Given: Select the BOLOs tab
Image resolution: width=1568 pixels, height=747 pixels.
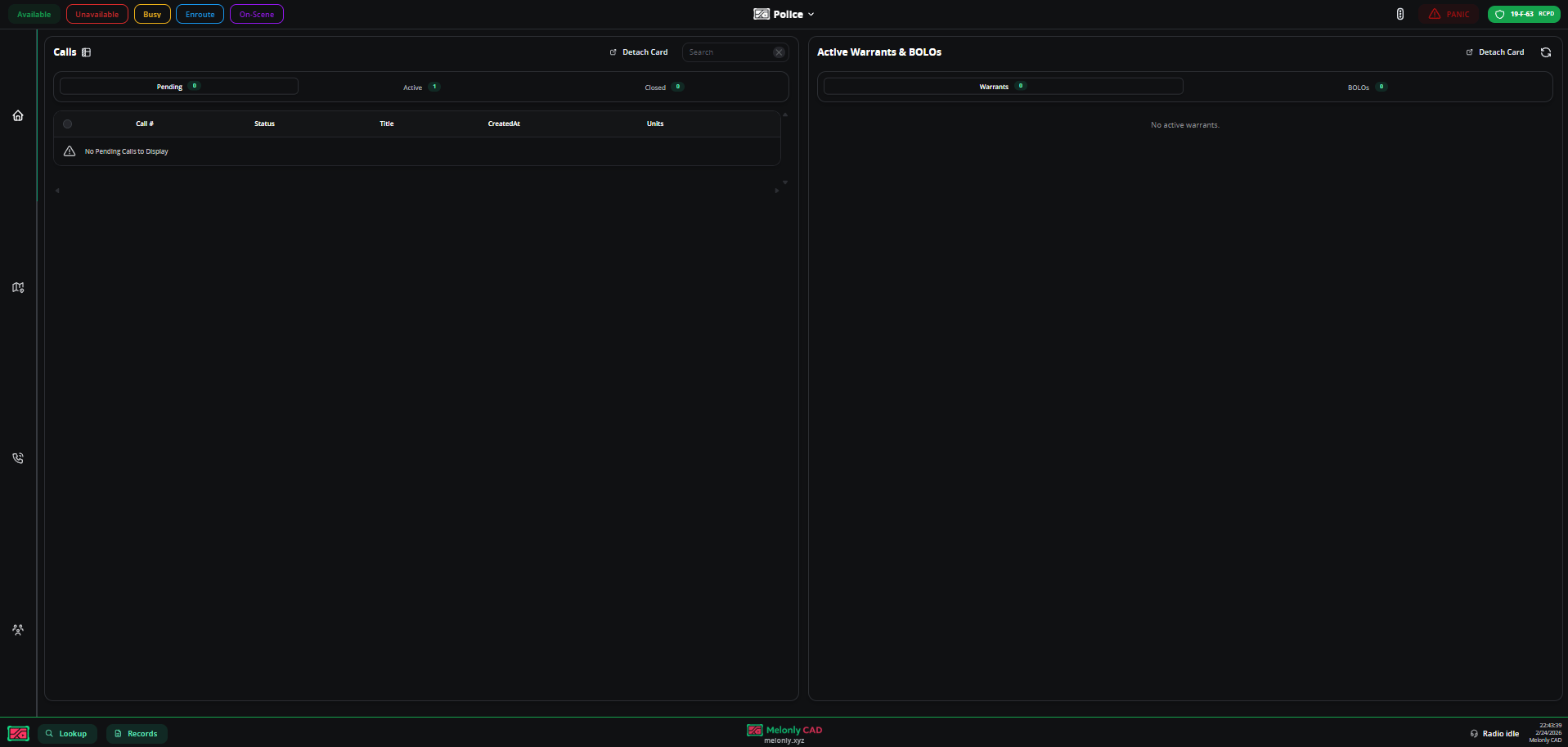Looking at the screenshot, I should pyautogui.click(x=1367, y=87).
